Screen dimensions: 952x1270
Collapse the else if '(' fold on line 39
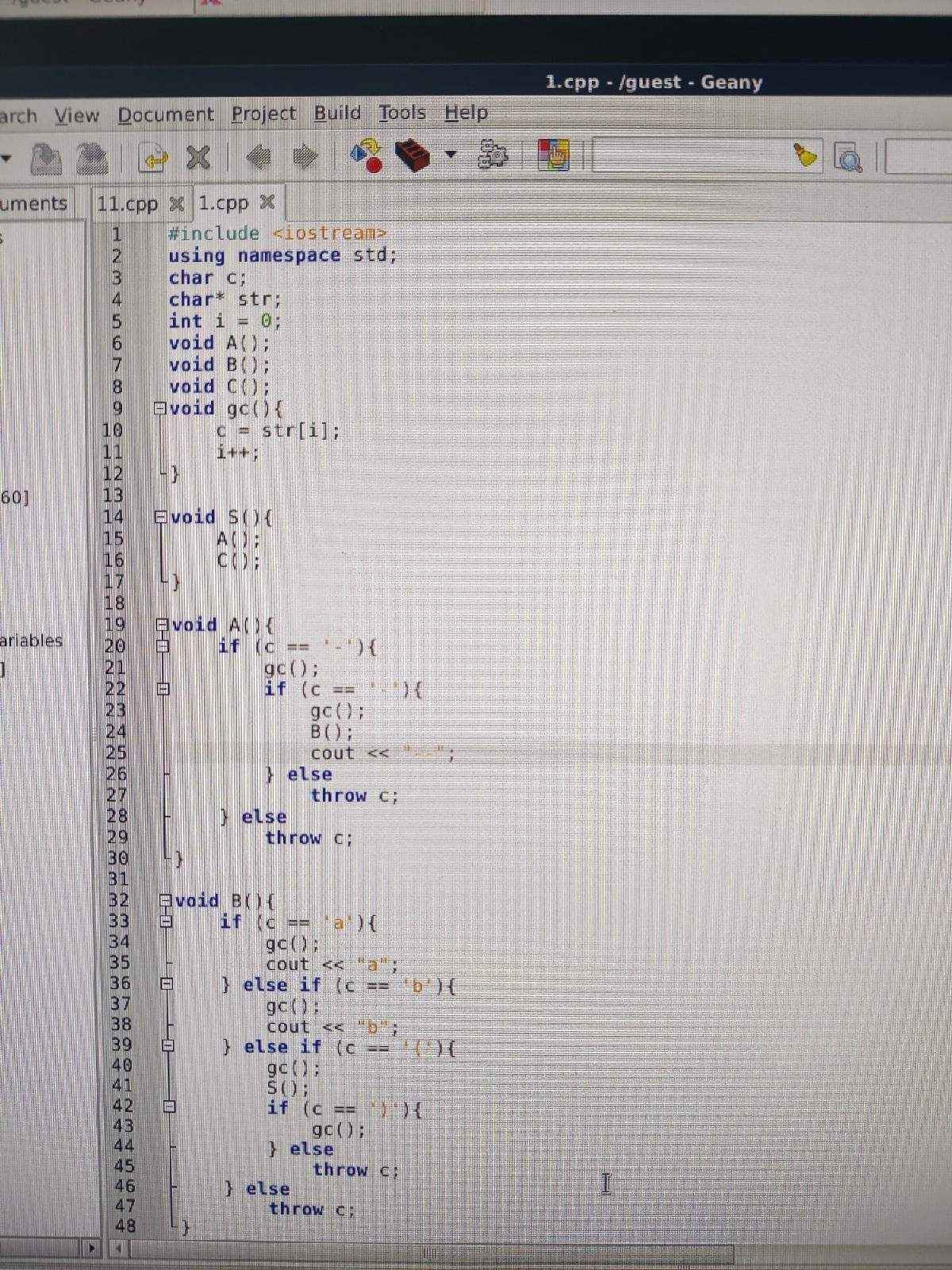pos(168,1046)
